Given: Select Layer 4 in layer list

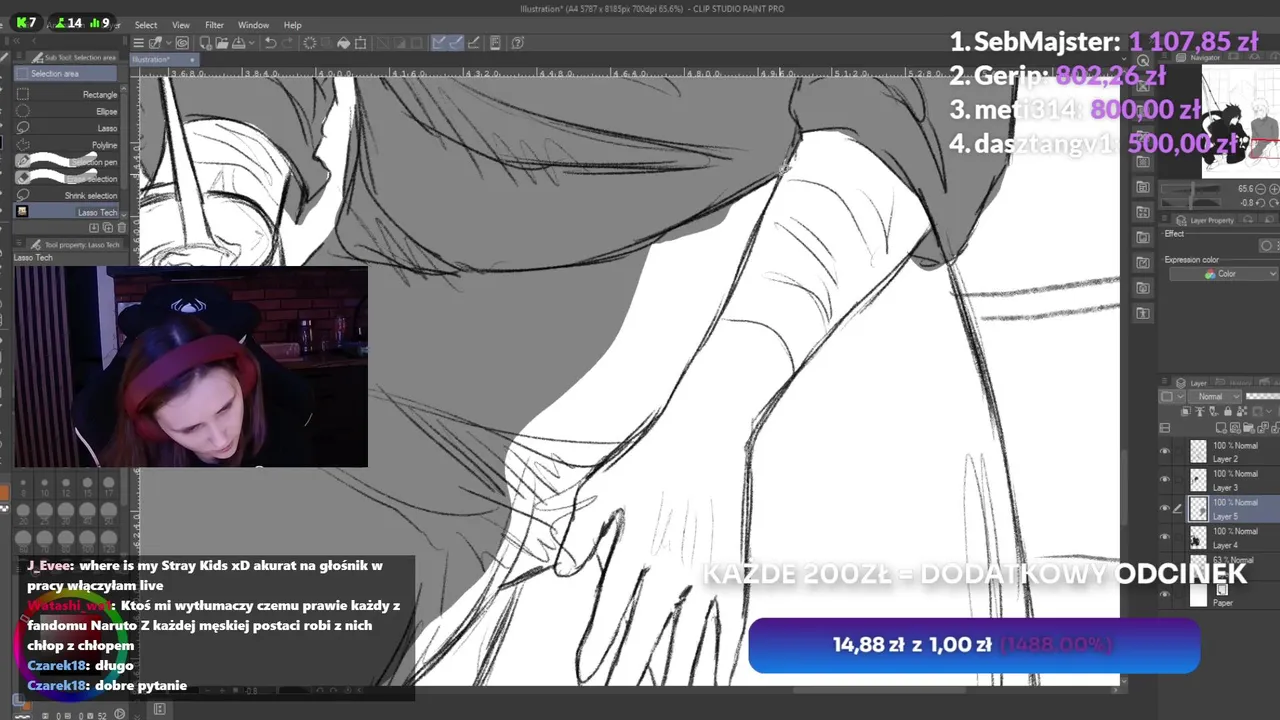Looking at the screenshot, I should (x=1233, y=538).
